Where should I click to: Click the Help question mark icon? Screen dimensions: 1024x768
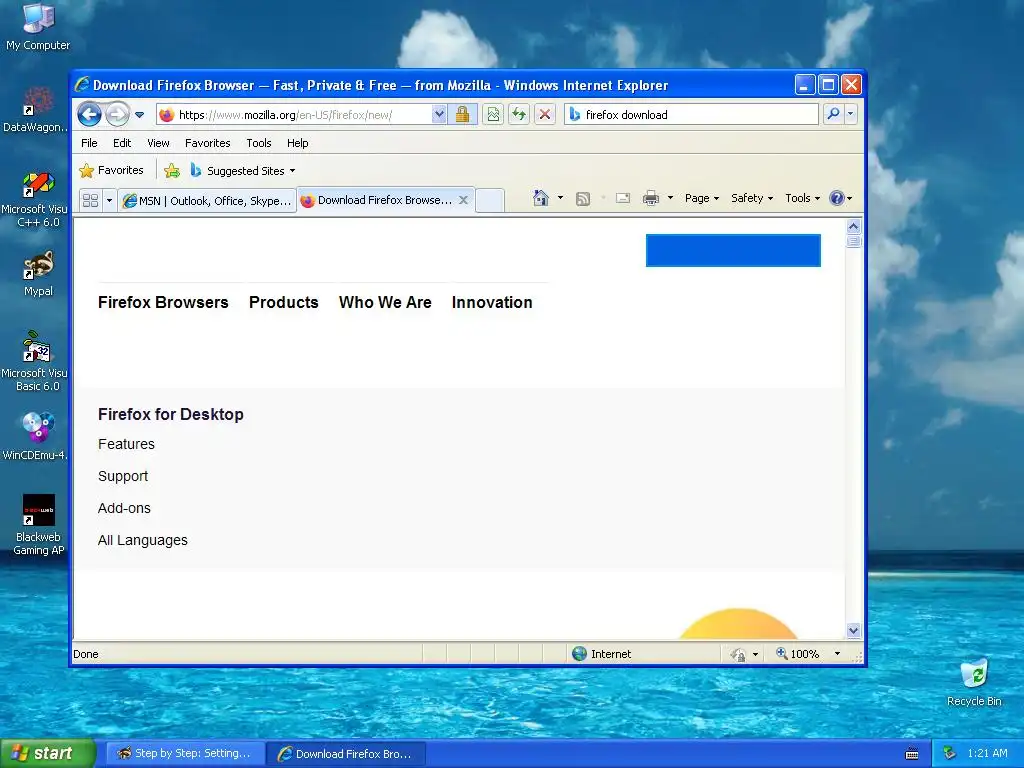pyautogui.click(x=837, y=198)
